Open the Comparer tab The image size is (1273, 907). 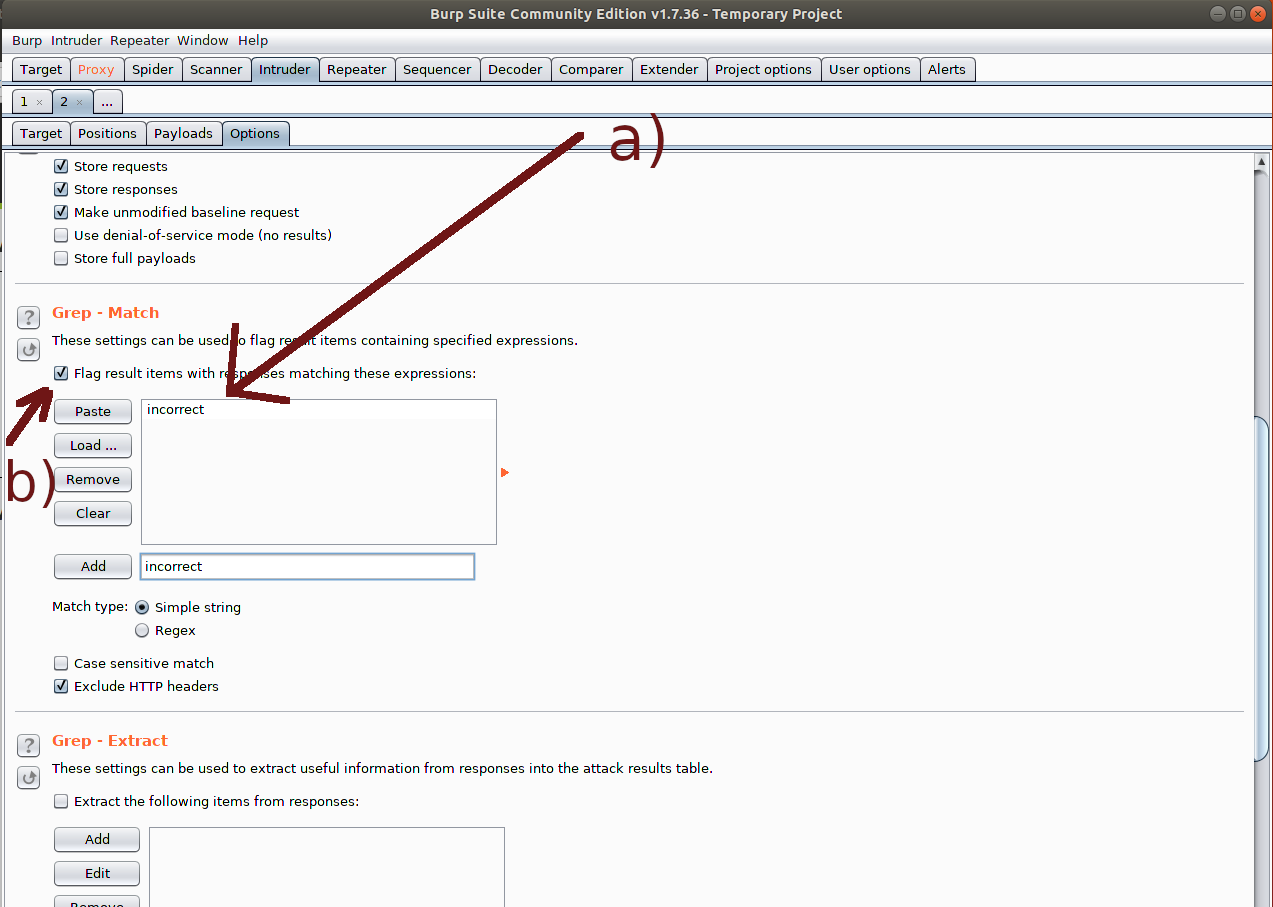(591, 69)
